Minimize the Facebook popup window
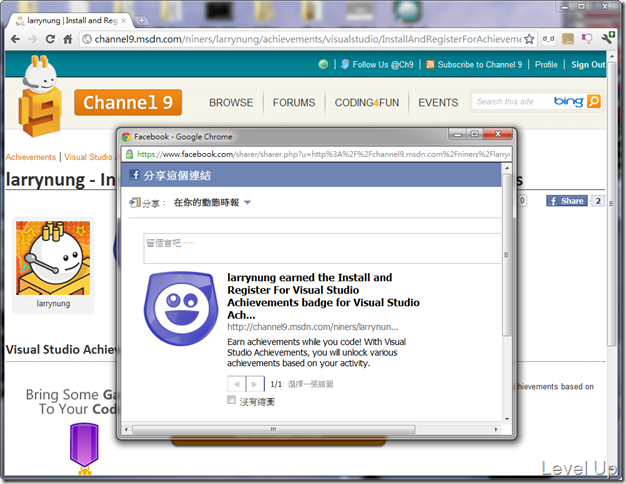The image size is (626, 484). [458, 134]
